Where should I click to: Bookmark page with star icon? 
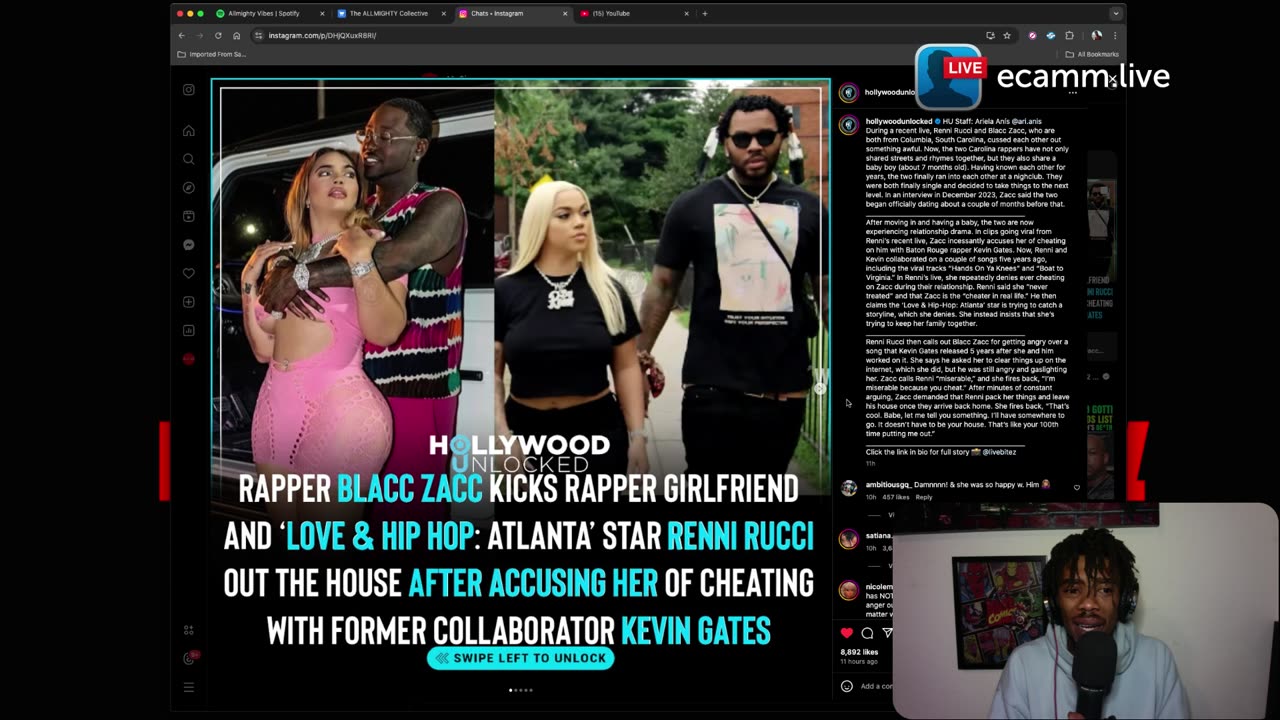point(1007,35)
